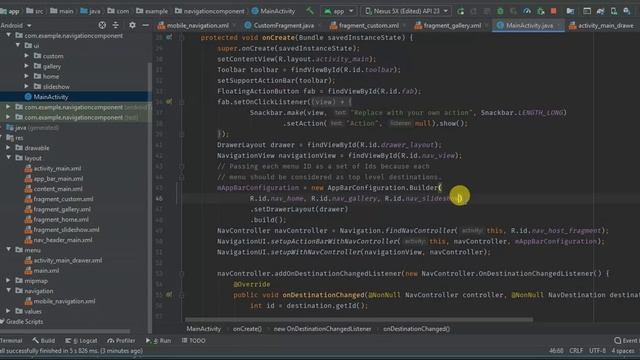Image resolution: width=640 pixels, height=360 pixels.
Task: Click the override gutter icon beside onCreate
Action: click(x=169, y=37)
